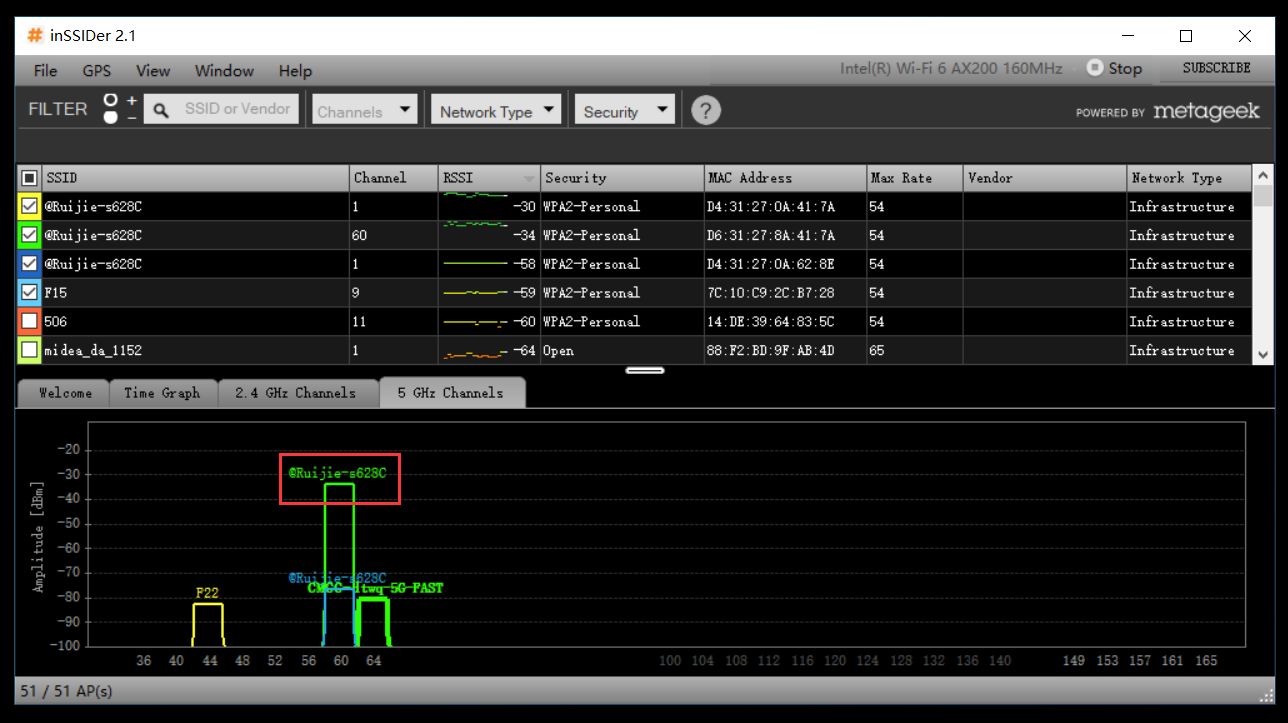
Task: Click the green @Ruijie-s628C graph label
Action: (336, 473)
